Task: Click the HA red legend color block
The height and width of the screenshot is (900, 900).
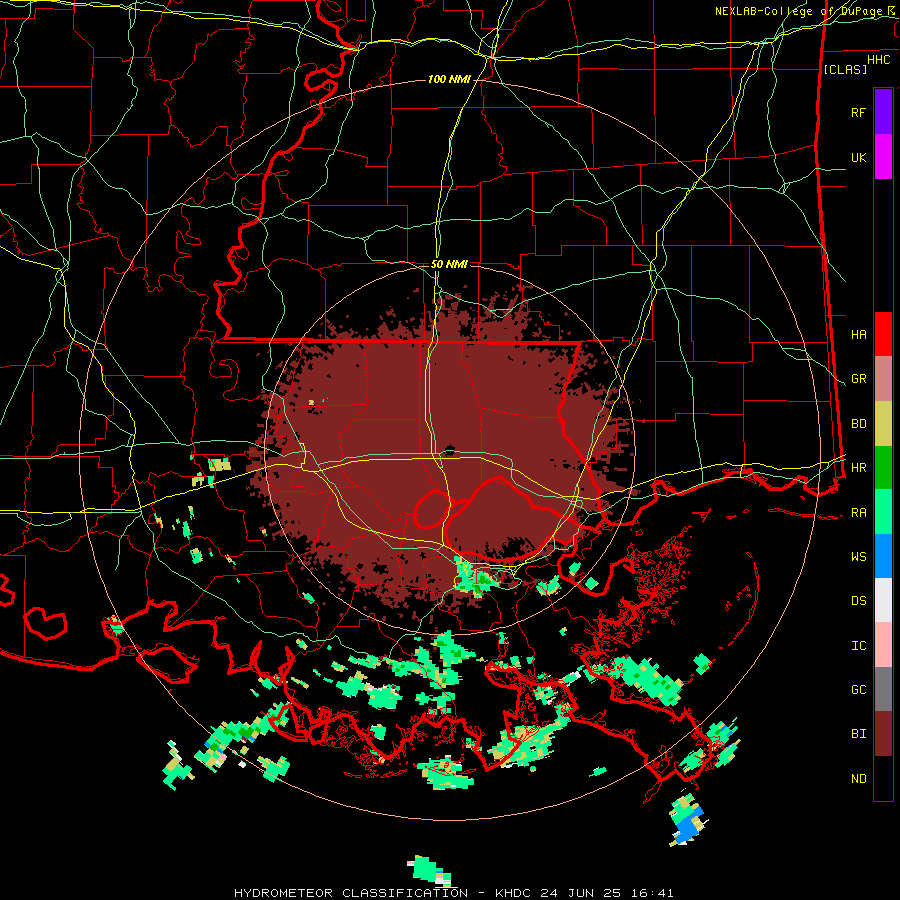Action: (x=883, y=334)
